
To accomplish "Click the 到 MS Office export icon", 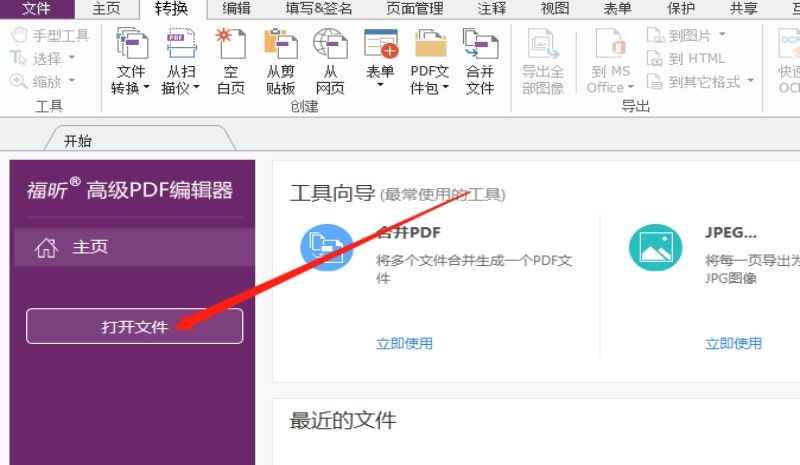I will [x=610, y=44].
